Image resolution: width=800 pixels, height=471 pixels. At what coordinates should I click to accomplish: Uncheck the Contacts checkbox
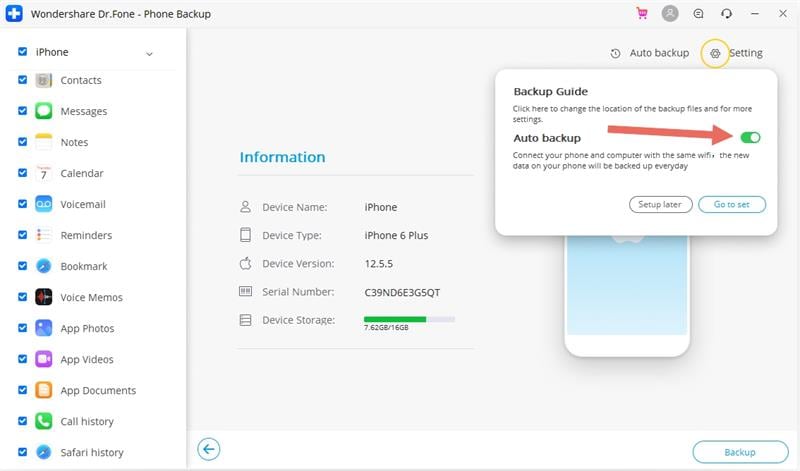(22, 80)
